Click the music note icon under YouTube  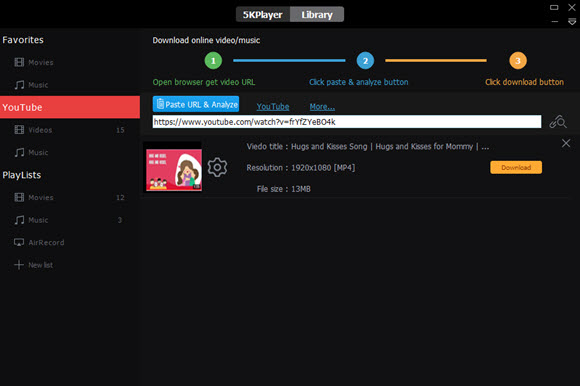(x=19, y=152)
